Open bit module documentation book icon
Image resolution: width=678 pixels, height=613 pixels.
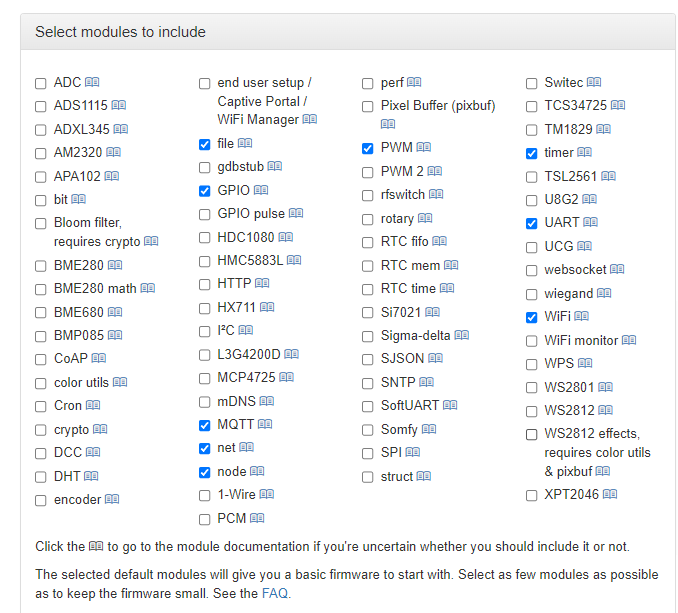(79, 199)
